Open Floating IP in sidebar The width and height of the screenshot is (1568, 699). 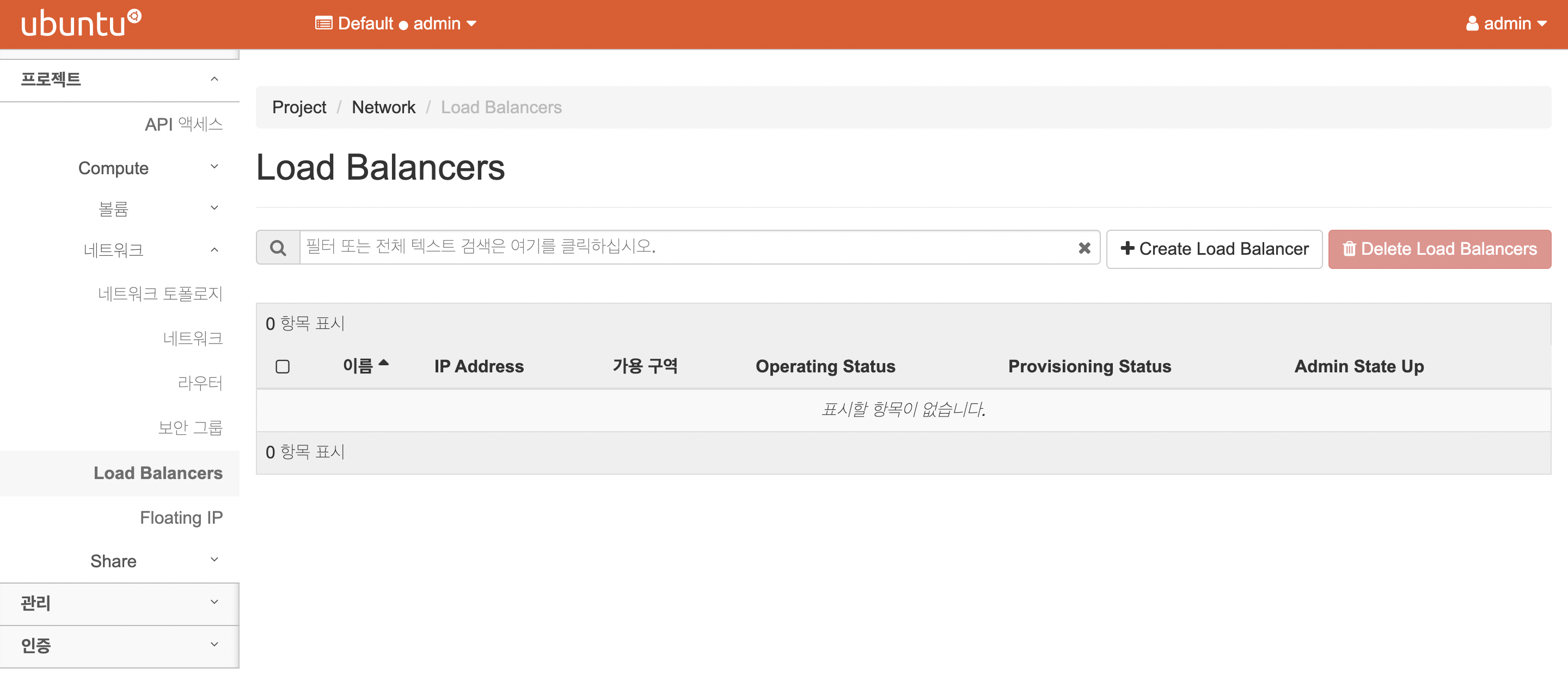pos(181,518)
